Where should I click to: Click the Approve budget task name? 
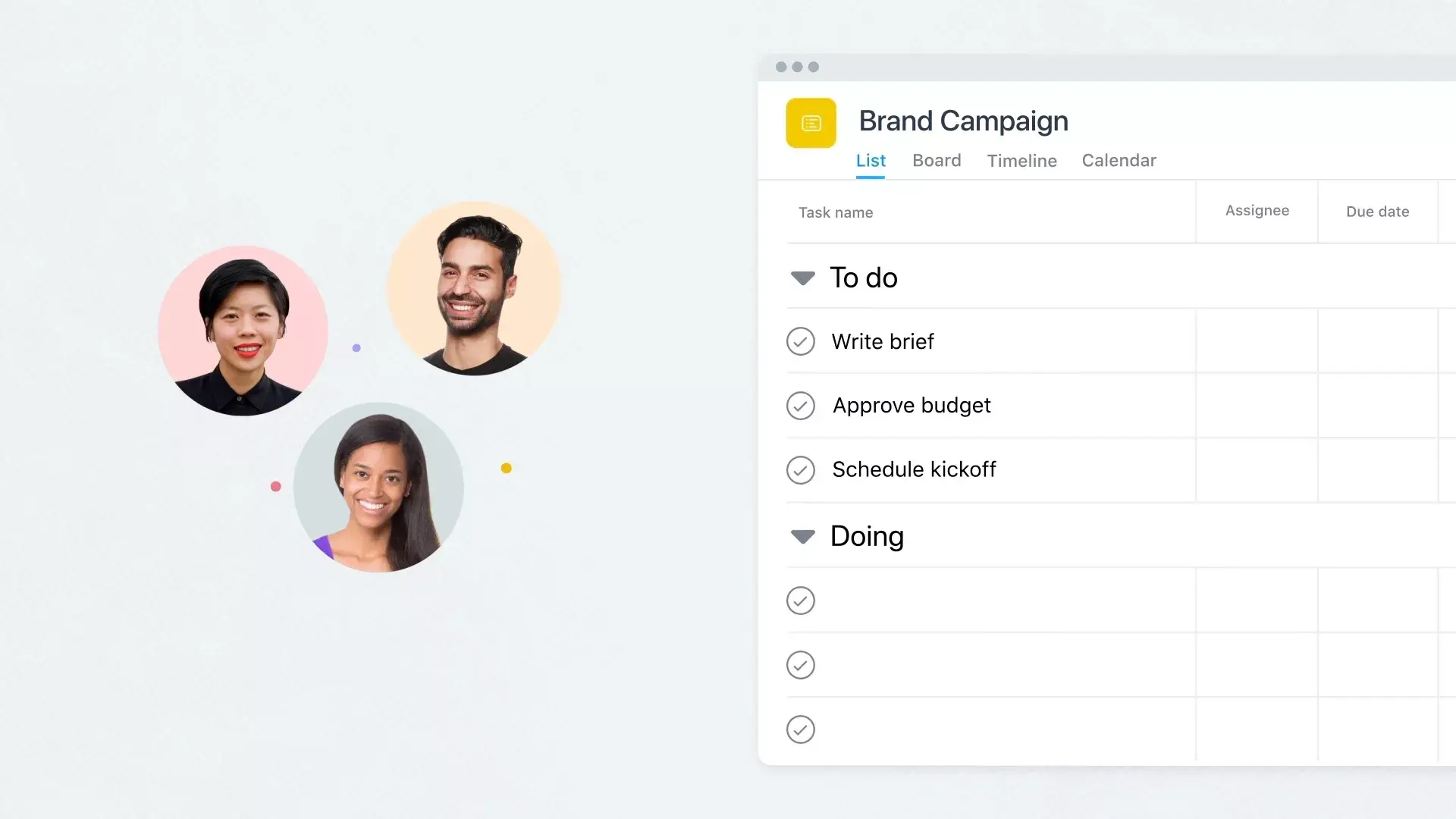911,405
